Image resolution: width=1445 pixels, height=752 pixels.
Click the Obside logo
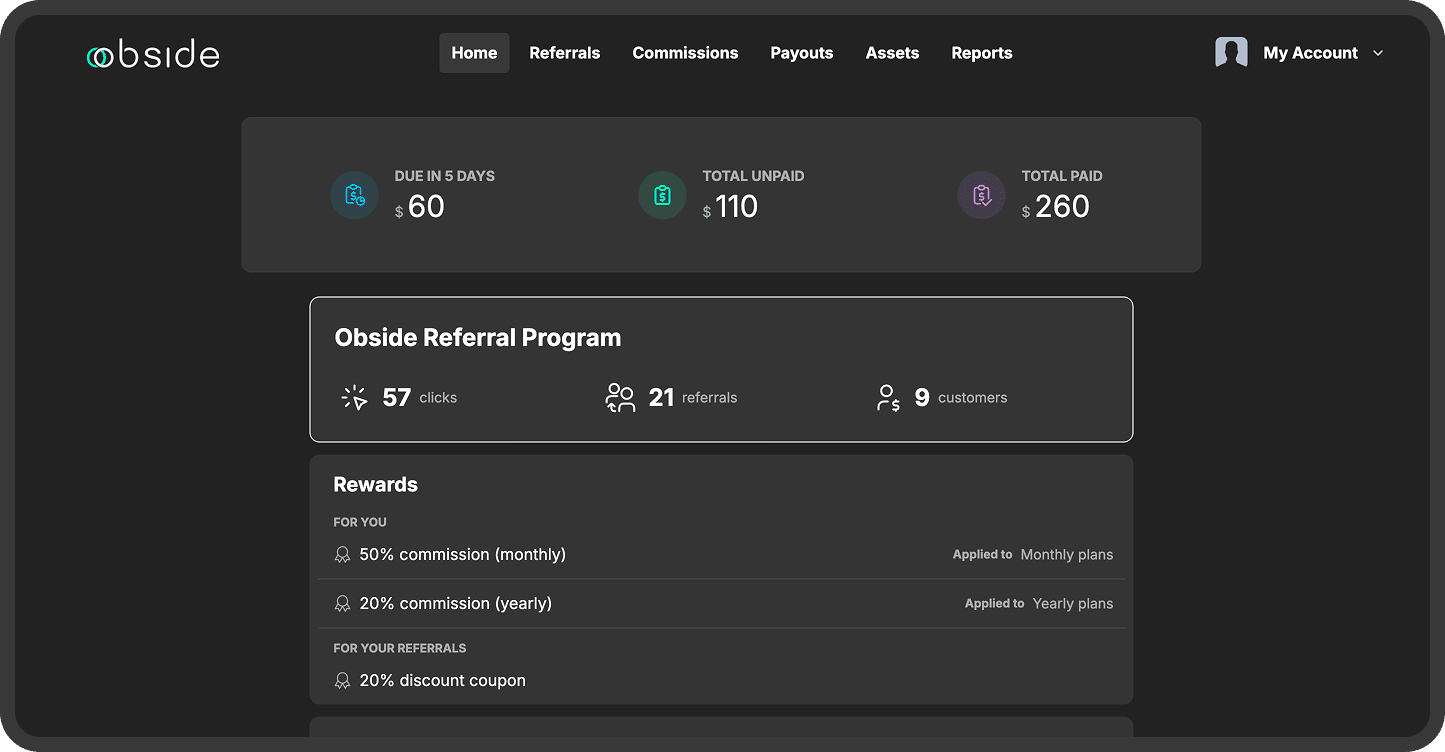(152, 55)
